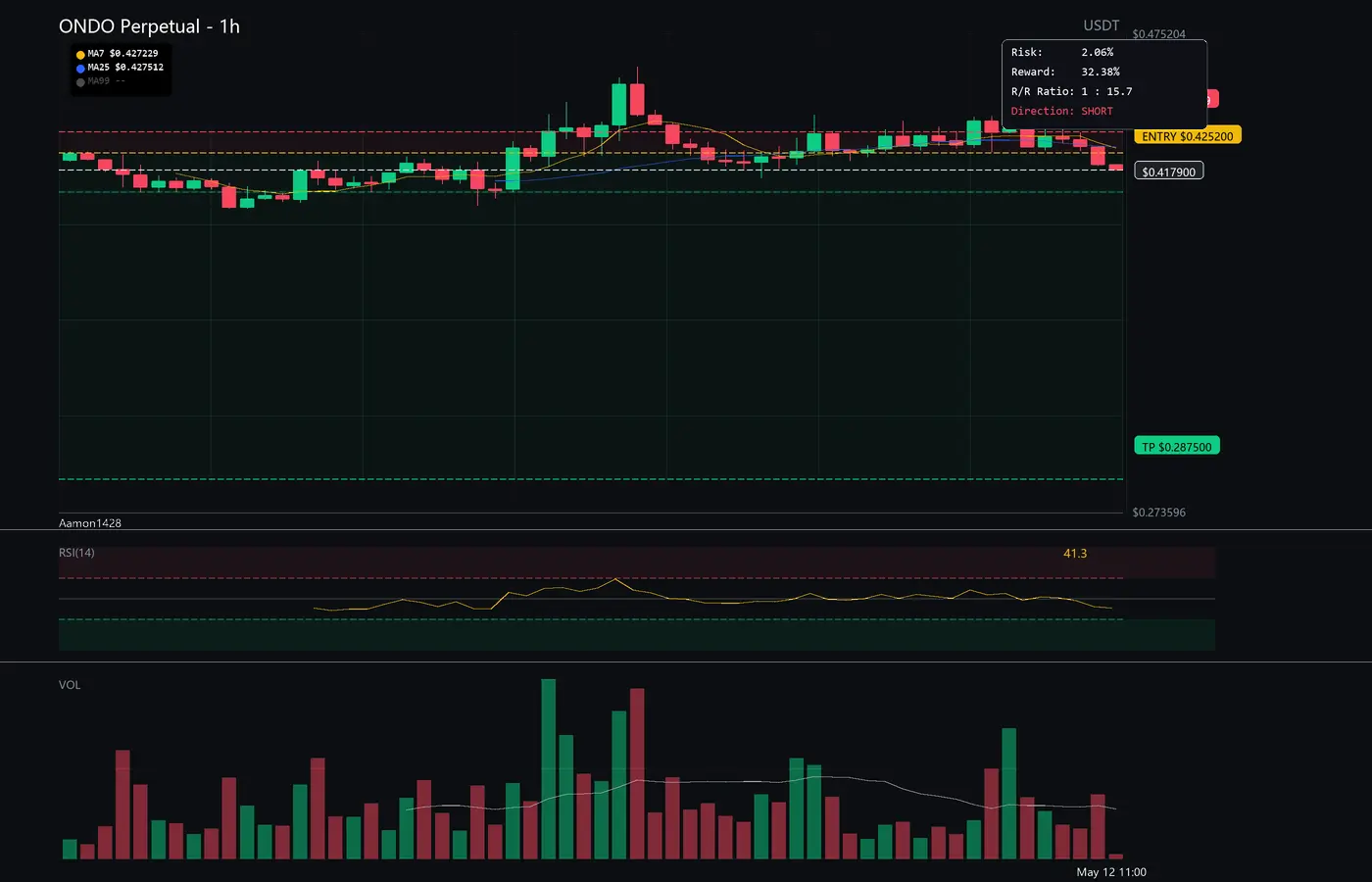The image size is (1372, 882).
Task: Click the RSI value 41.3
Action: pyautogui.click(x=1075, y=554)
